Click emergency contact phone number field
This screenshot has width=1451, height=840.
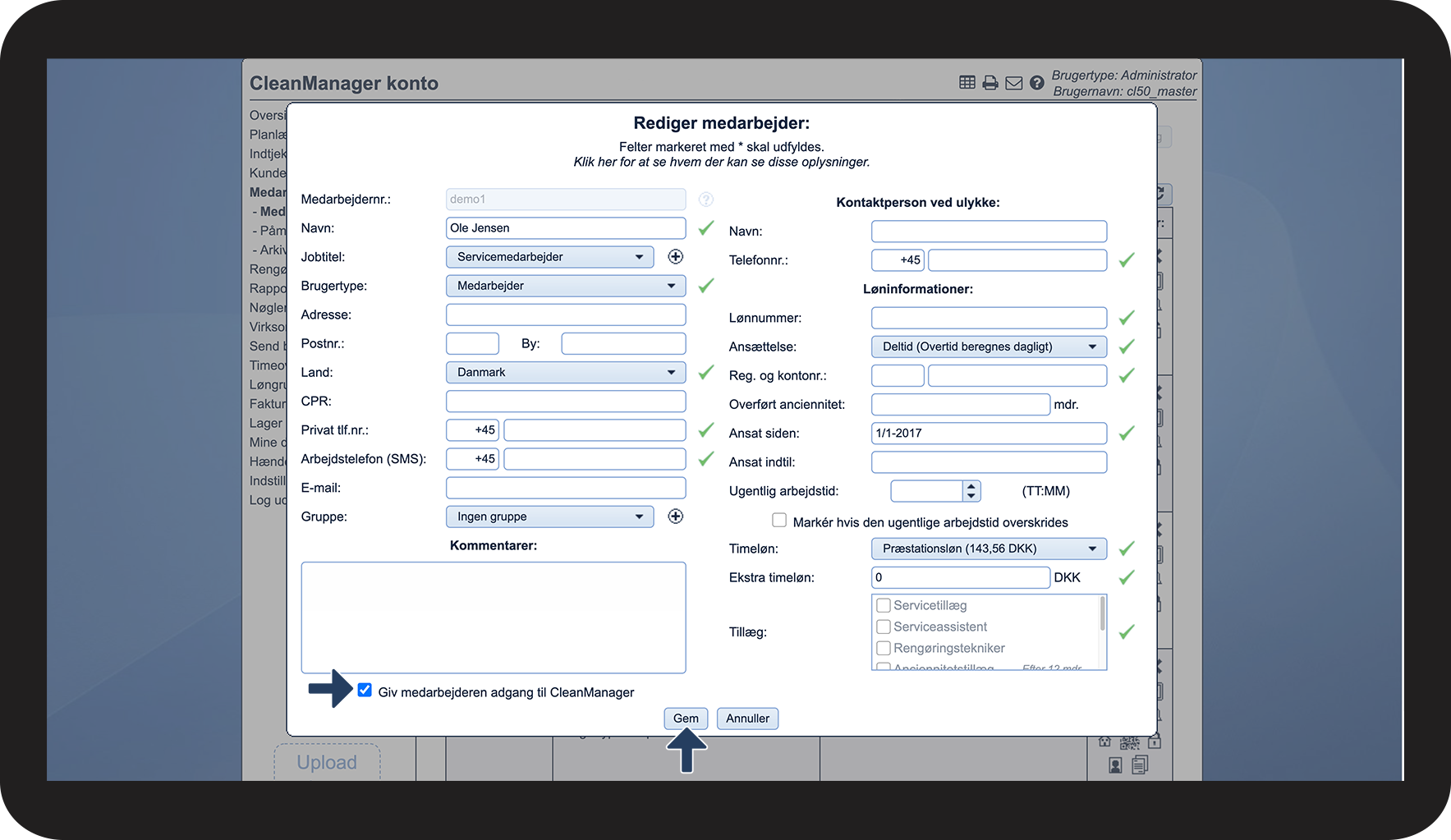click(1017, 260)
